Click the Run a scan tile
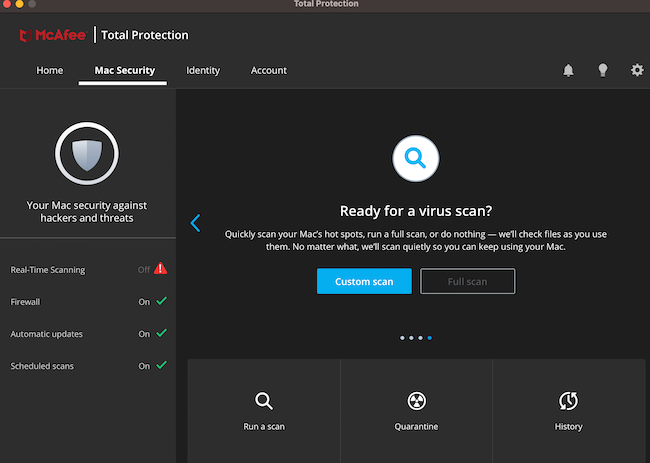The image size is (650, 463). [264, 411]
